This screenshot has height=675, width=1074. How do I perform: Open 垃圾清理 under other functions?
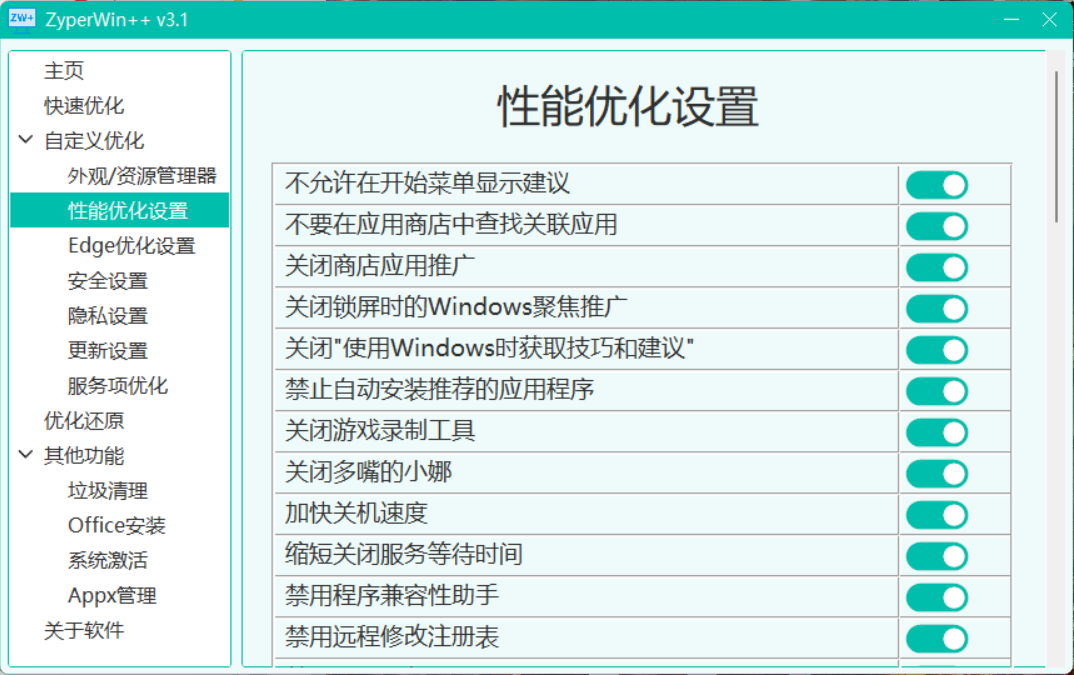pyautogui.click(x=108, y=491)
